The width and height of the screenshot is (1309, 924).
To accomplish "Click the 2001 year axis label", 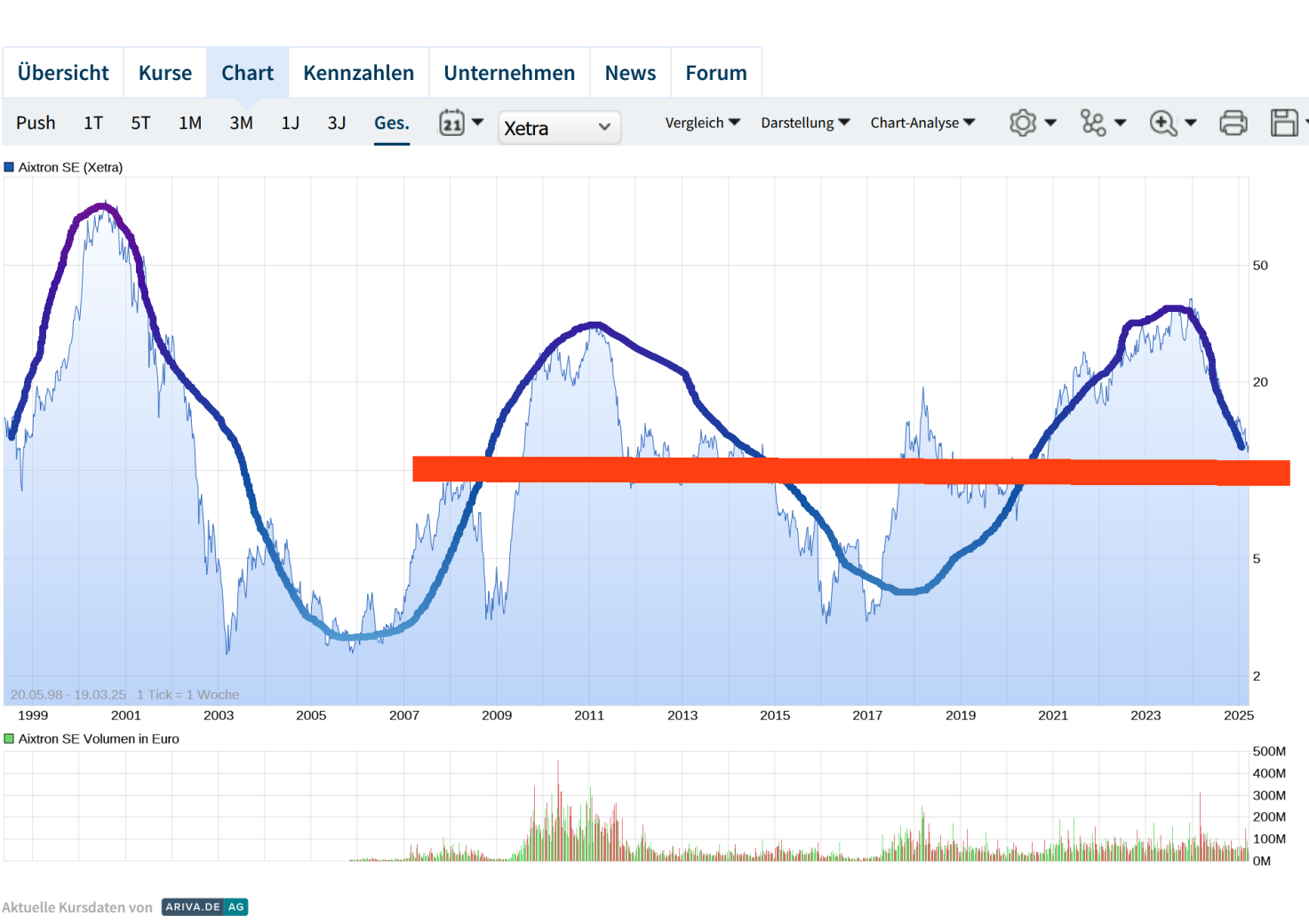I will 126,715.
